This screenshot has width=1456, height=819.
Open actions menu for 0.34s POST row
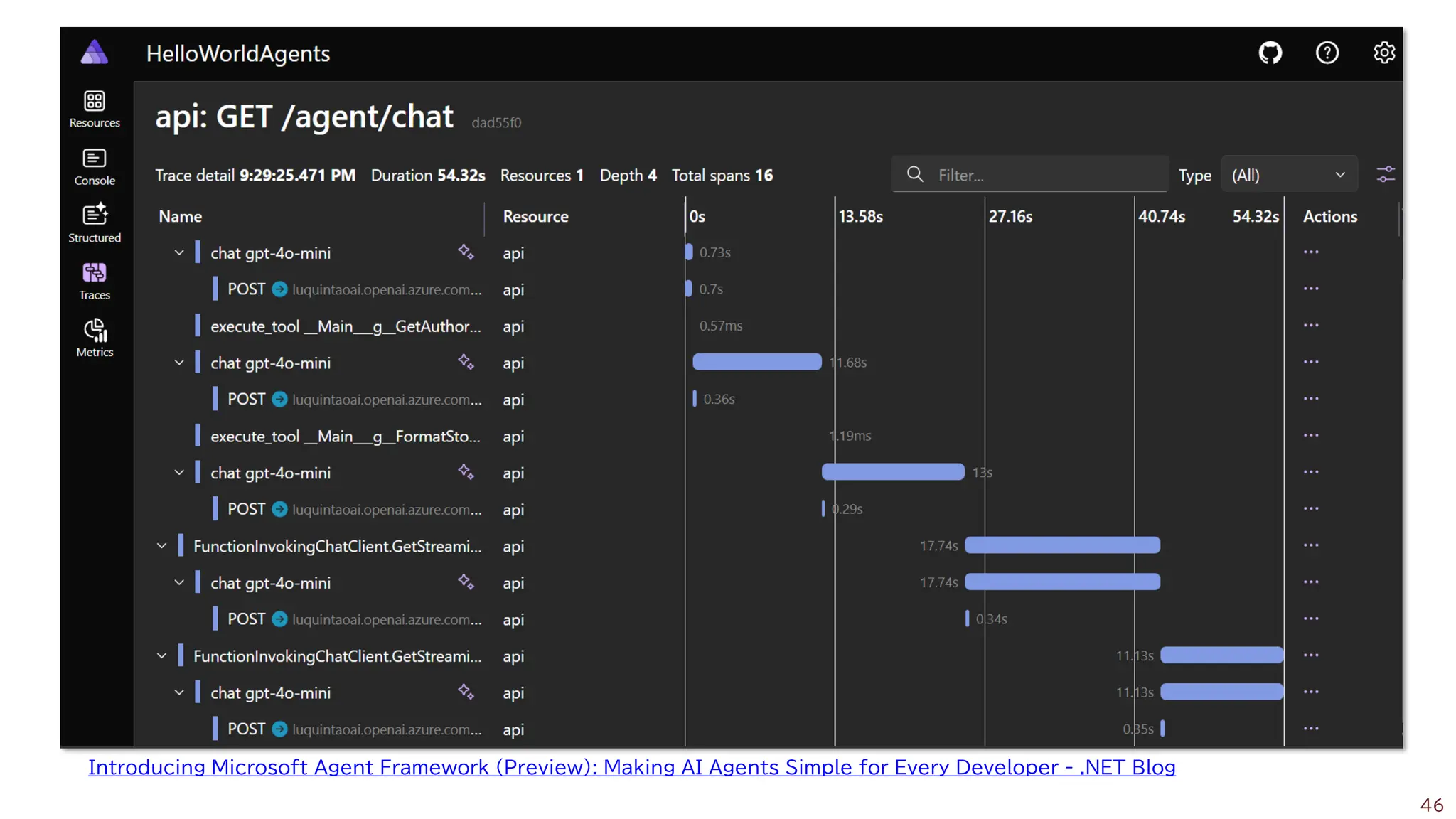[1311, 619]
